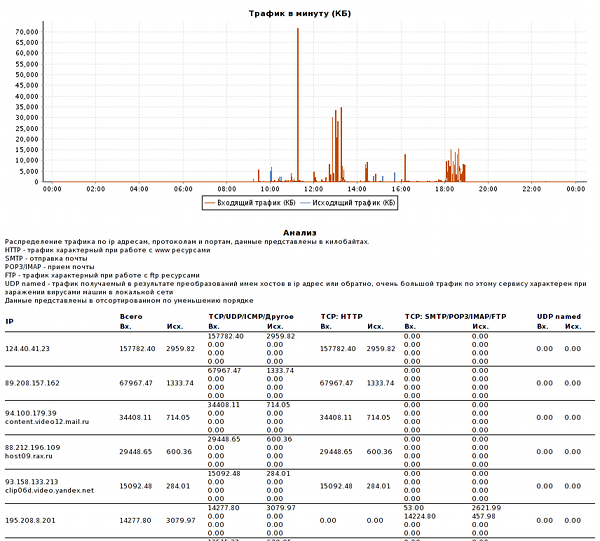Click the 'Анализ' section heading
The width and height of the screenshot is (600, 541).
[300, 232]
